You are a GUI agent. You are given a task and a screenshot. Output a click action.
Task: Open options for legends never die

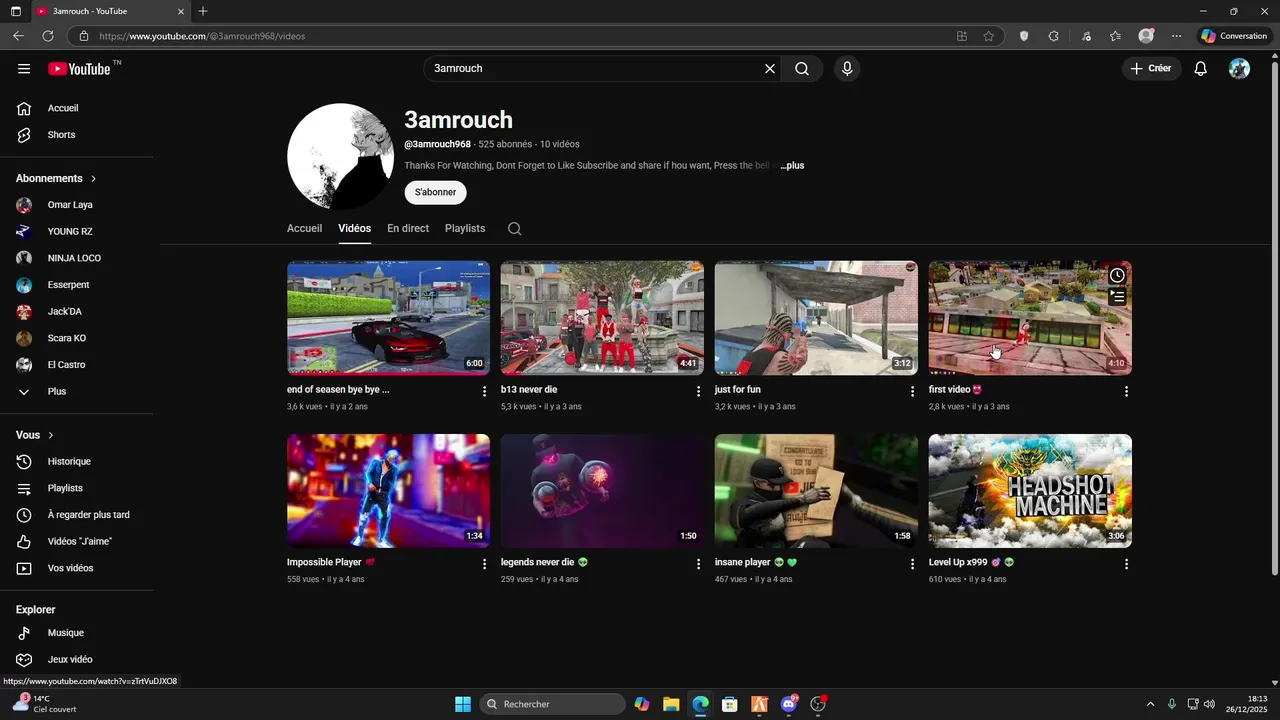(699, 564)
